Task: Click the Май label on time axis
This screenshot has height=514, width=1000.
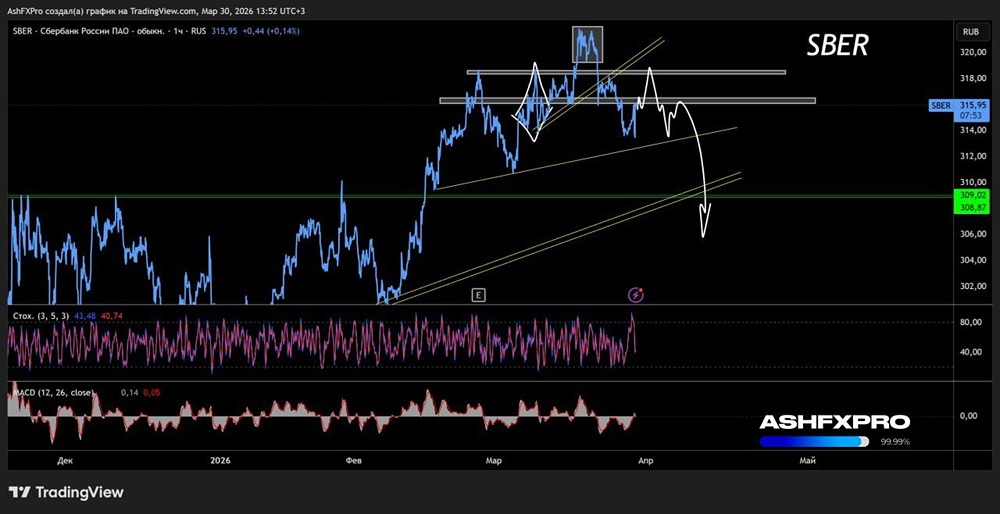Action: (x=807, y=460)
